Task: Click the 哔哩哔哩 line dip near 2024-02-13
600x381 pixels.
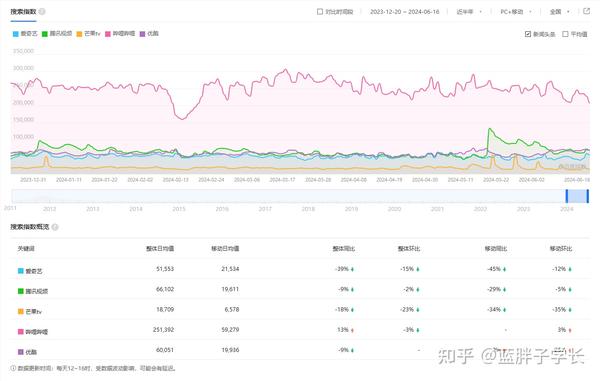Action: (182, 119)
